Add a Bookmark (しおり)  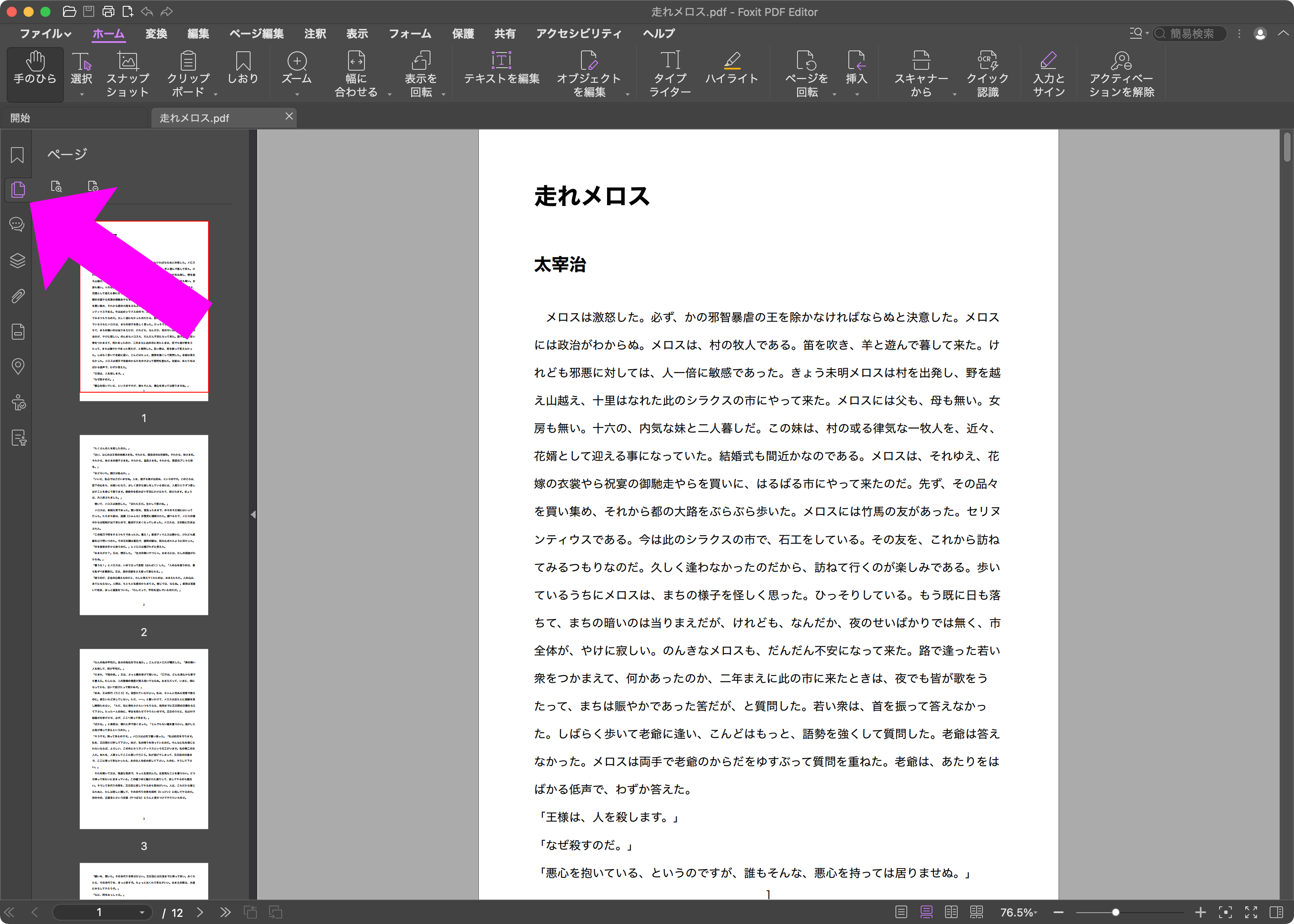(243, 68)
